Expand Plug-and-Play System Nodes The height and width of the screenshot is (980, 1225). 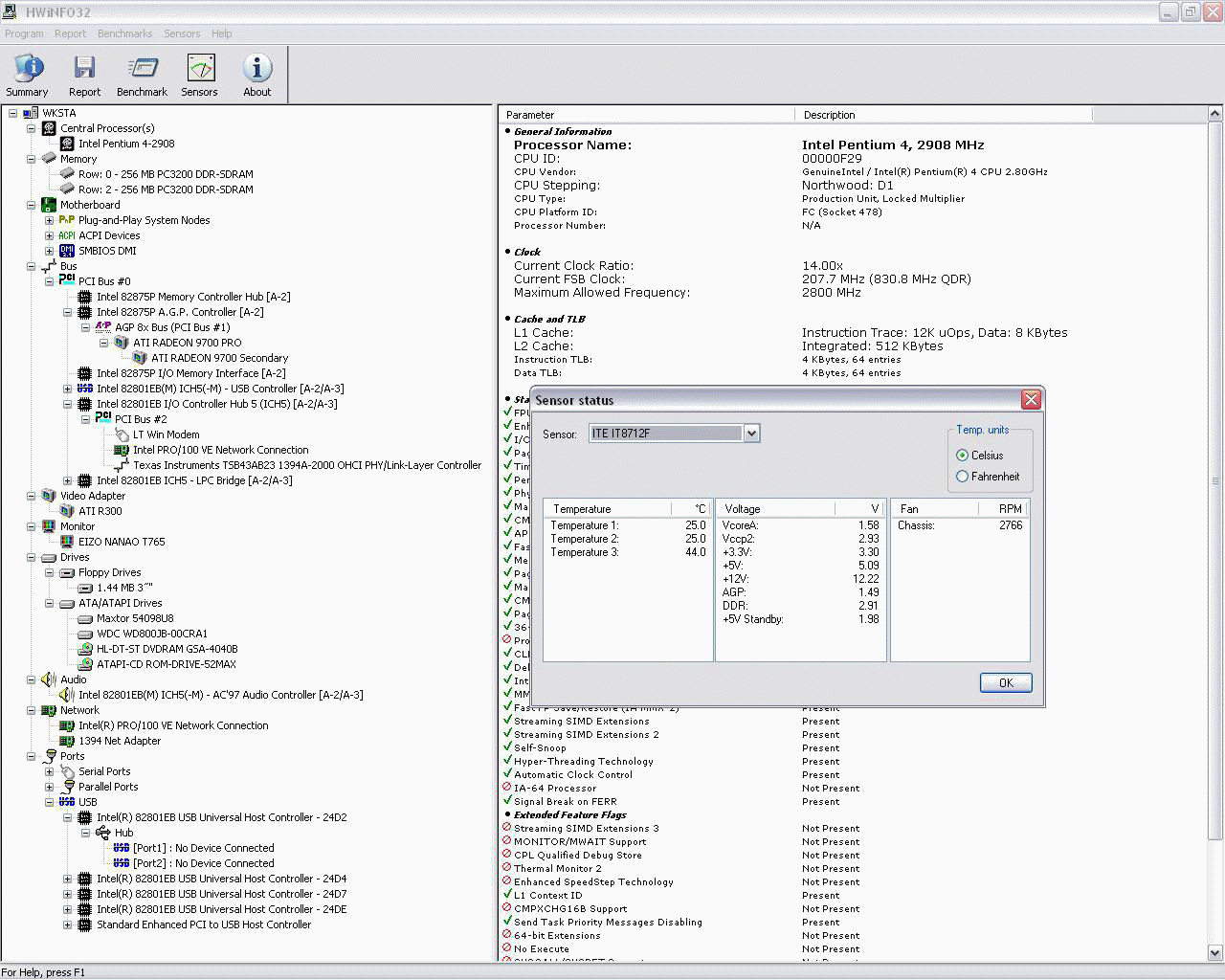coord(49,220)
